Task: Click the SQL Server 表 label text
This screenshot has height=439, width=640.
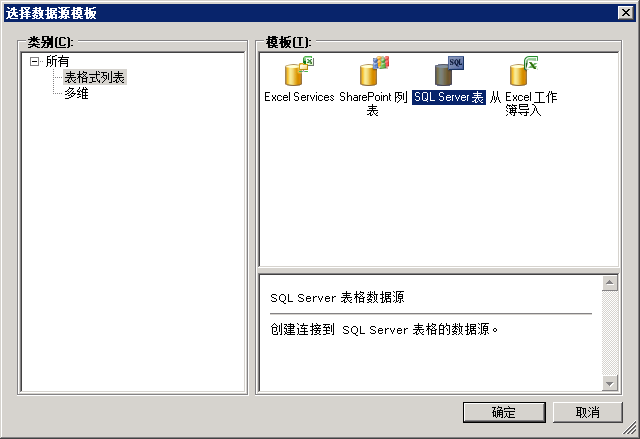Action: coord(449,97)
